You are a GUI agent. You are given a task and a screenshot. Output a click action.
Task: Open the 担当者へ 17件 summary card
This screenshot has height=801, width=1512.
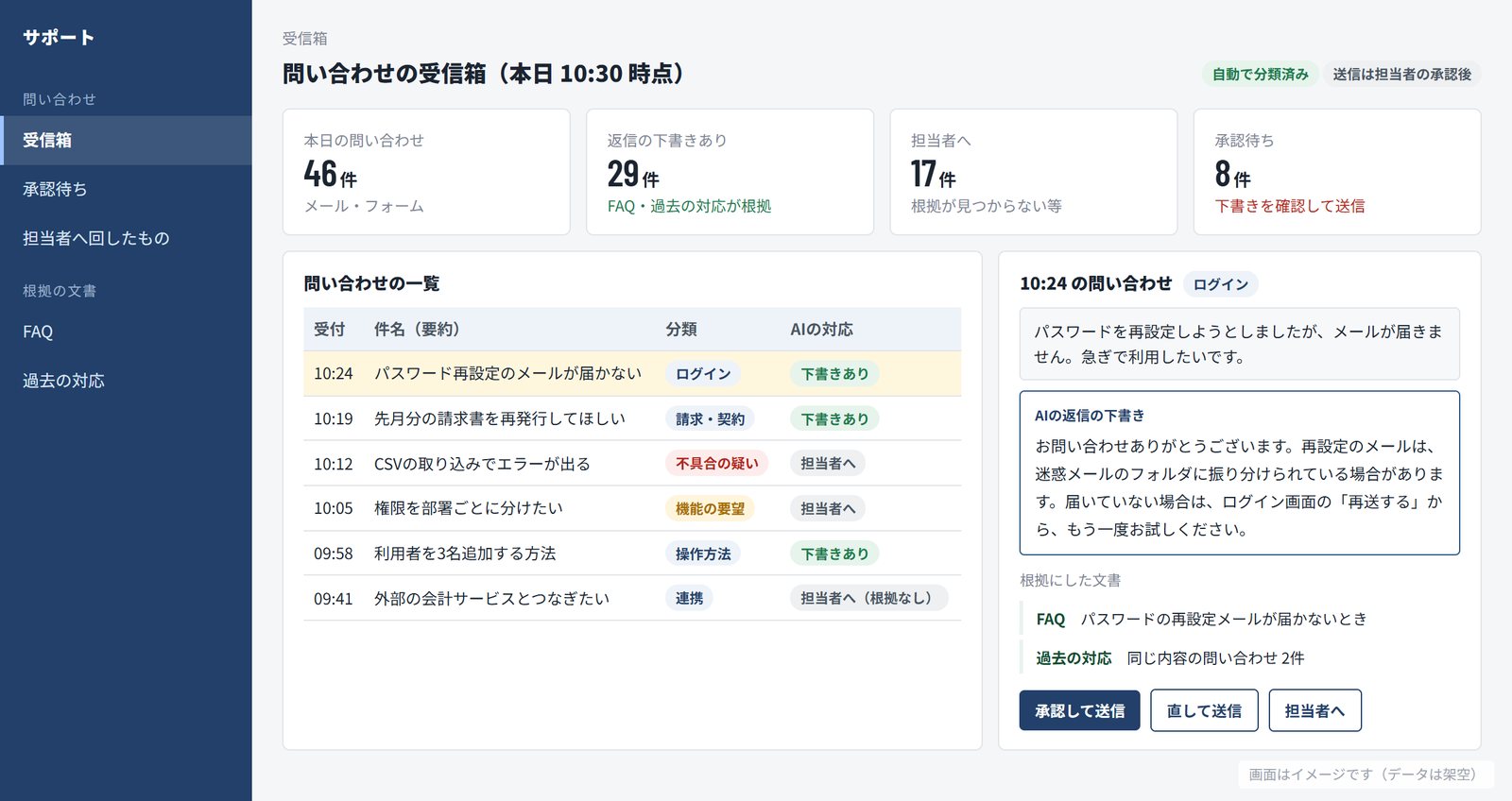pyautogui.click(x=1034, y=172)
